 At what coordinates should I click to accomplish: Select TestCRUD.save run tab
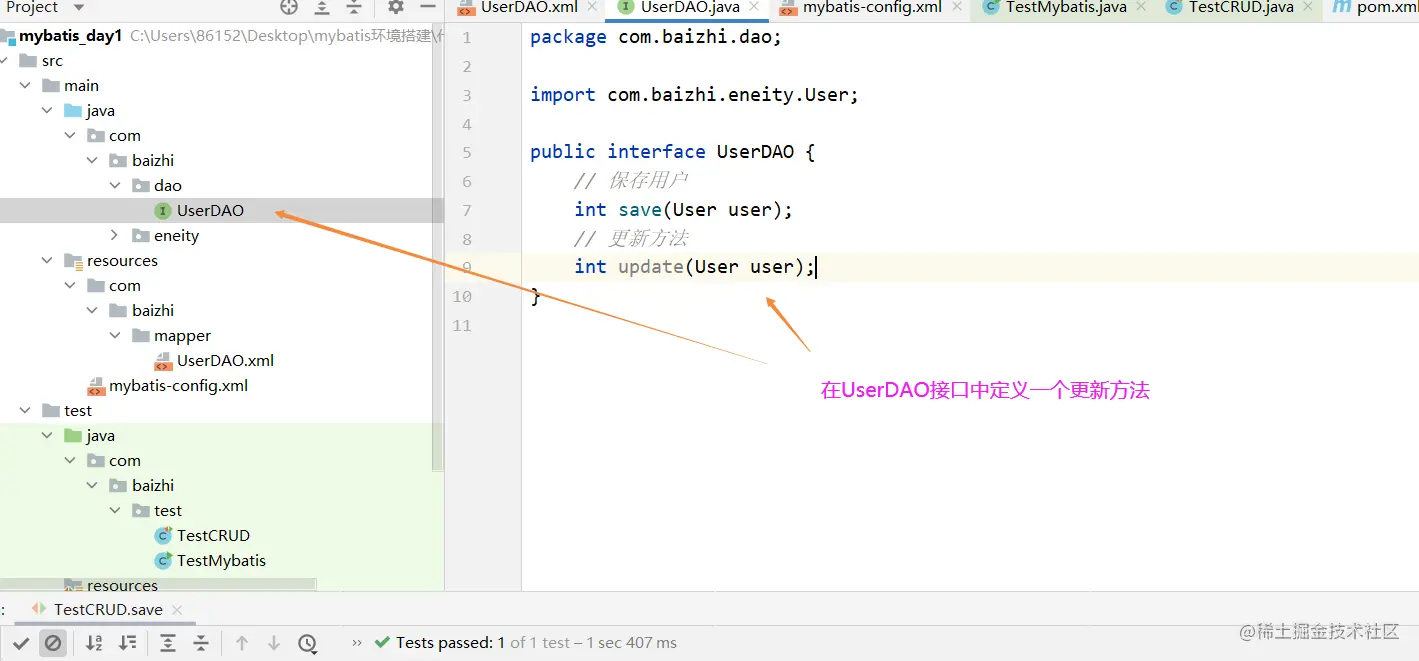click(108, 609)
